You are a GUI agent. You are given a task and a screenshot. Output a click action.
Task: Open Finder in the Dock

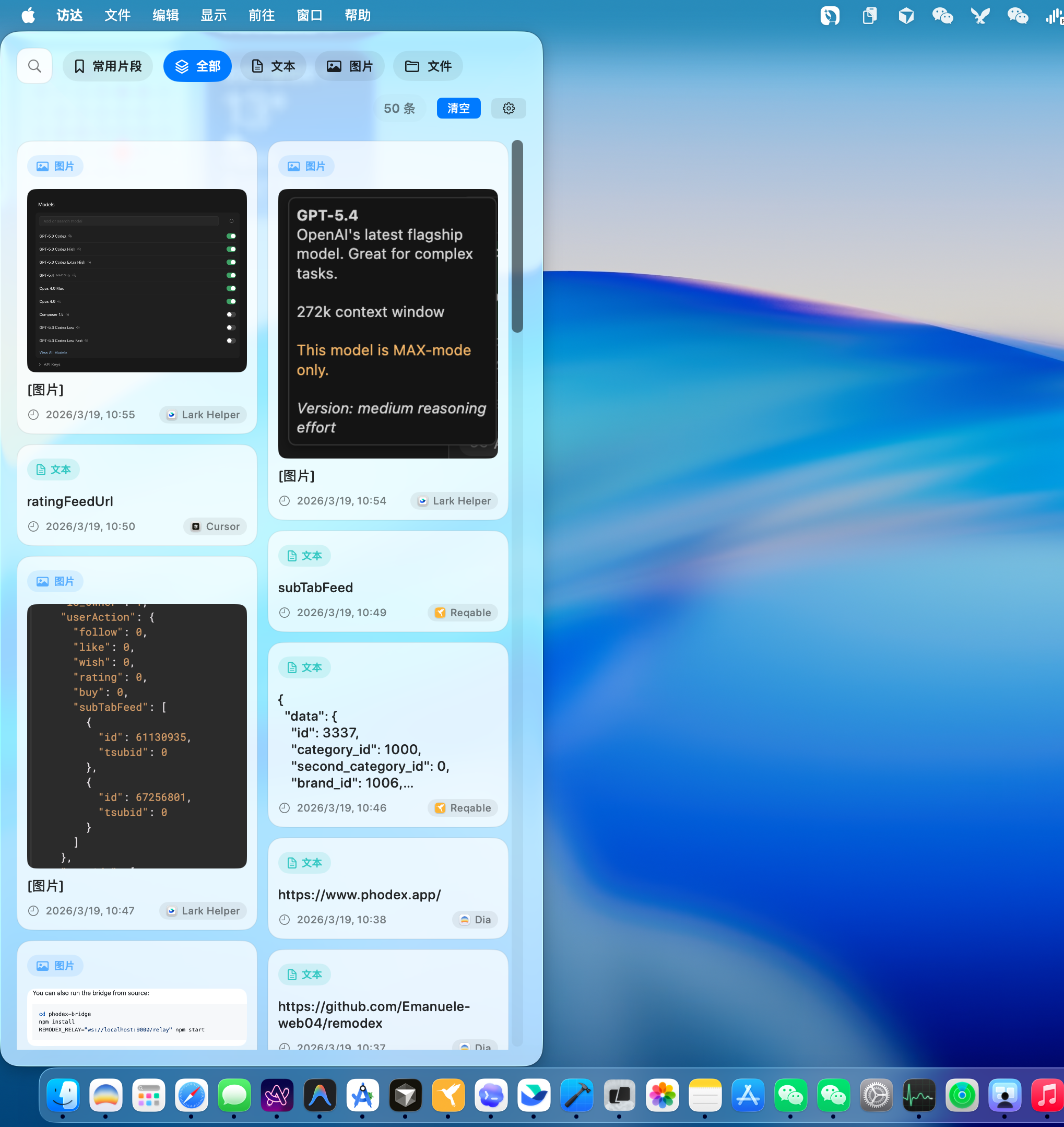coord(63,1095)
